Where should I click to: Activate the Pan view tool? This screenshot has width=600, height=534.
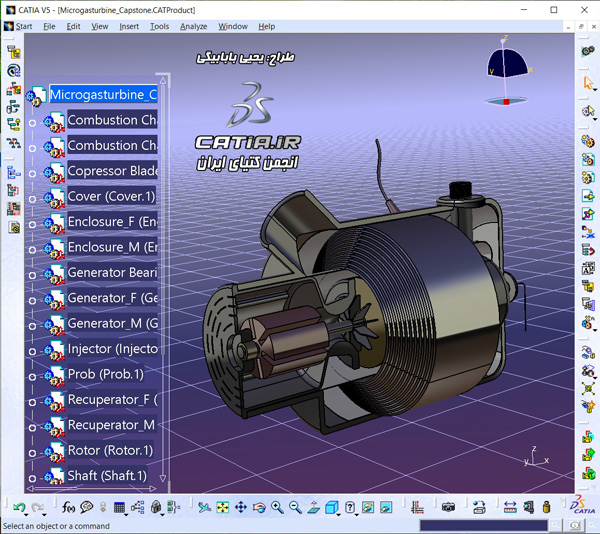tap(241, 508)
